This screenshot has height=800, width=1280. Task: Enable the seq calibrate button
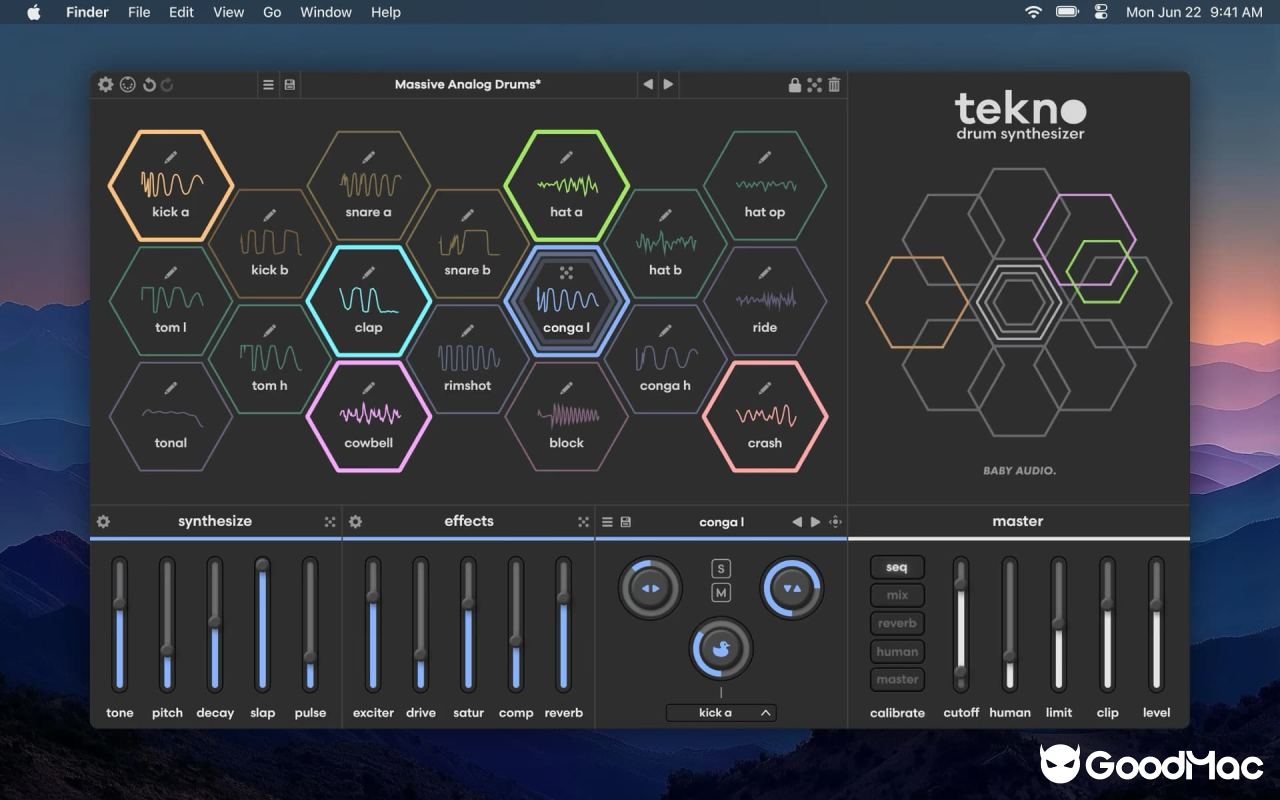pyautogui.click(x=897, y=567)
